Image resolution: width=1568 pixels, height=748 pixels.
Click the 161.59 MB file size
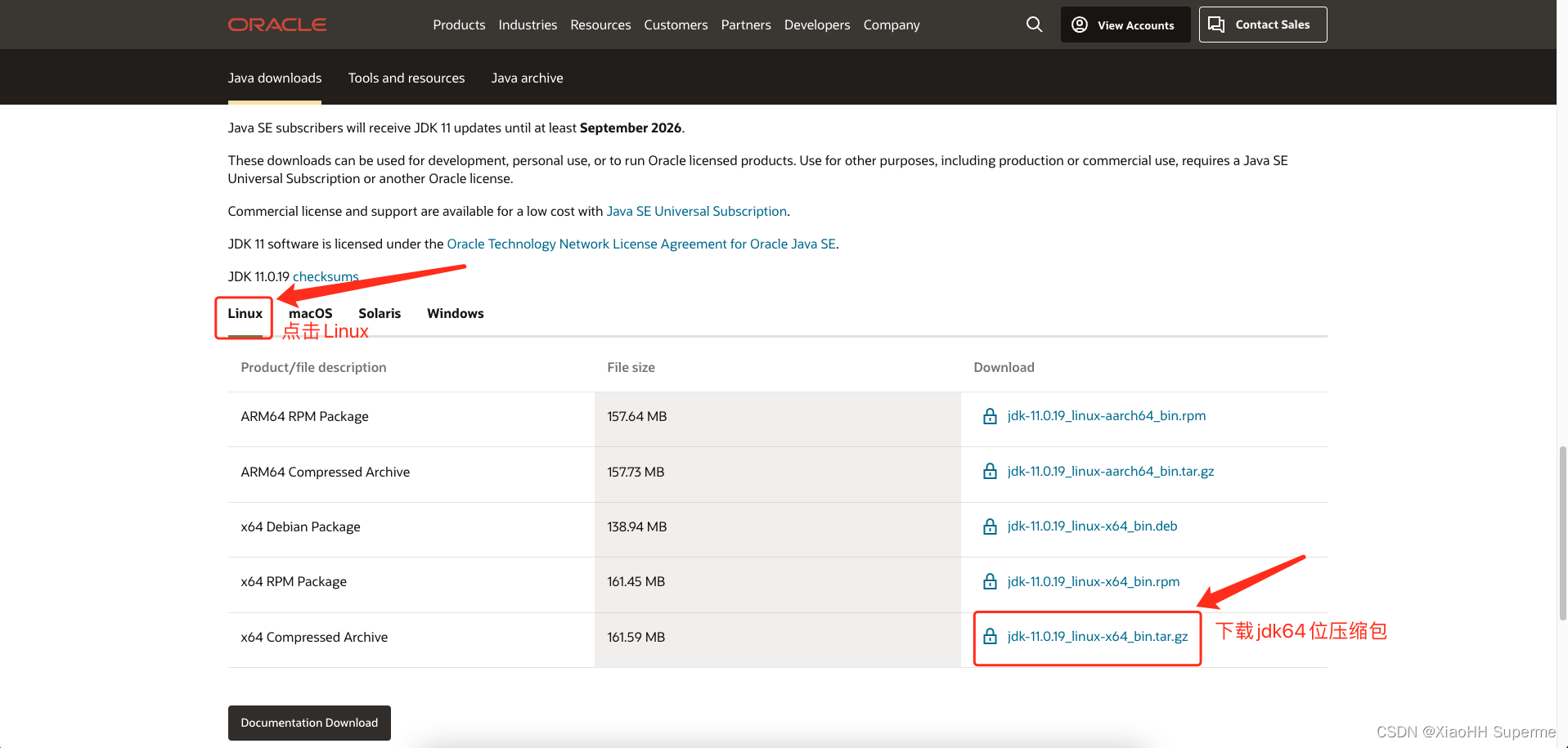point(636,638)
